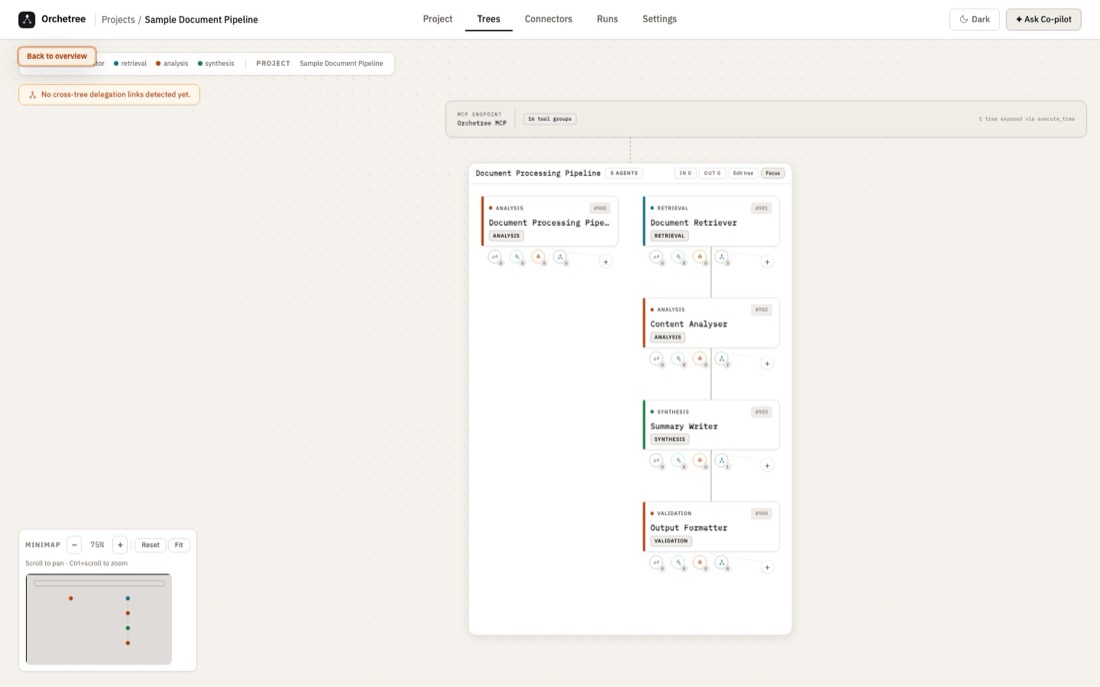Screen dimensions: 1100x687
Task: Click the Projects breadcrumb link
Action: click(x=118, y=20)
